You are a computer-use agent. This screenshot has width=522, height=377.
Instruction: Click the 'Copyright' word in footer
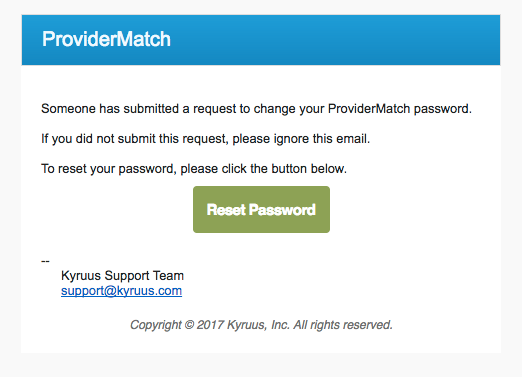click(156, 325)
